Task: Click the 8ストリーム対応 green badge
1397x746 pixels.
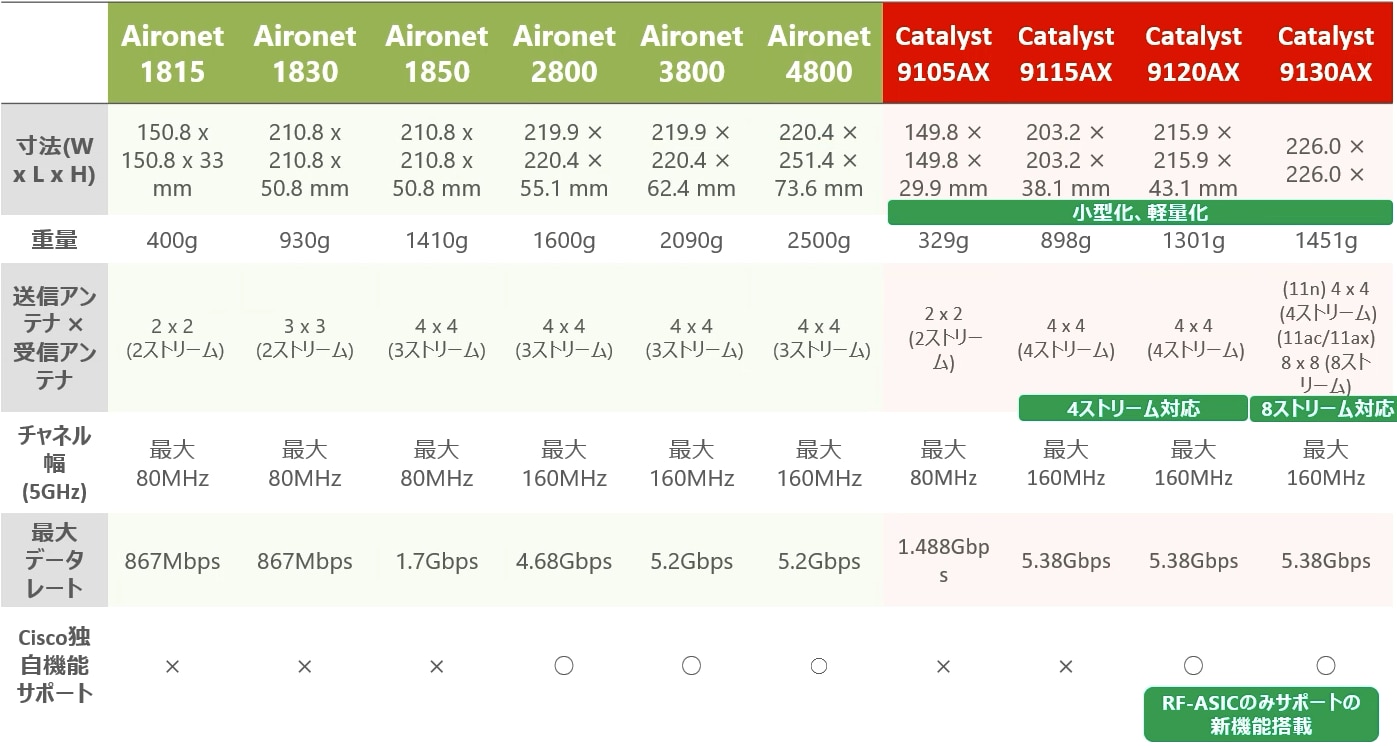Action: tap(1326, 408)
